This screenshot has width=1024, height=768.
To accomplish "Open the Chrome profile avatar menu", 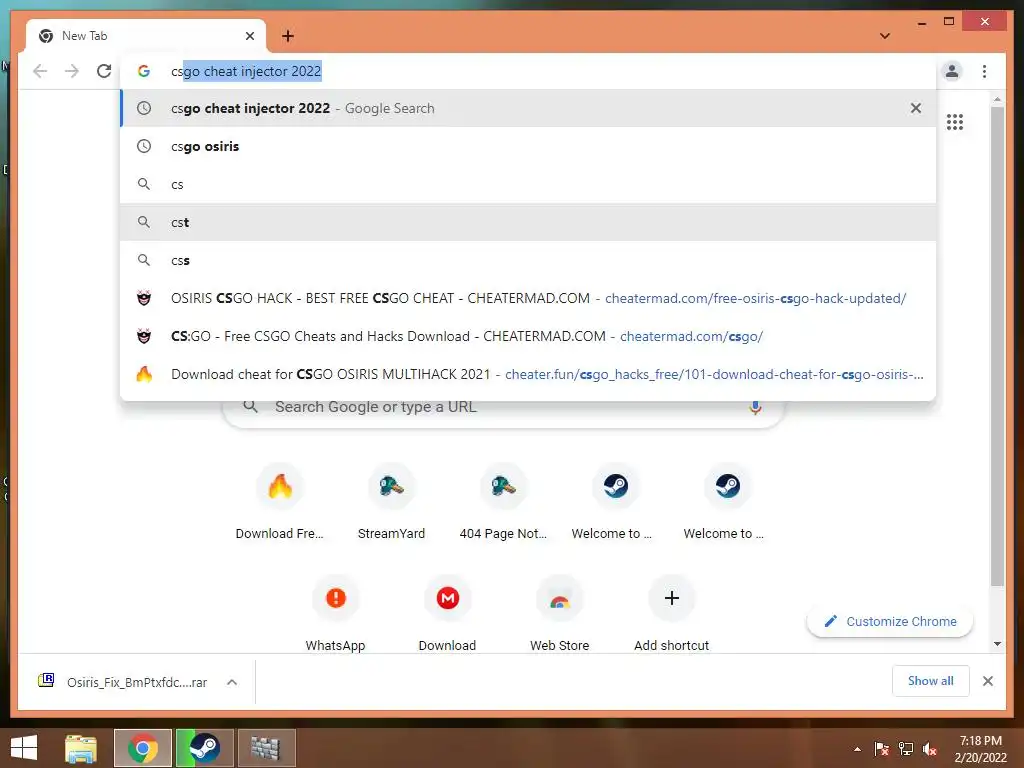I will (x=952, y=71).
